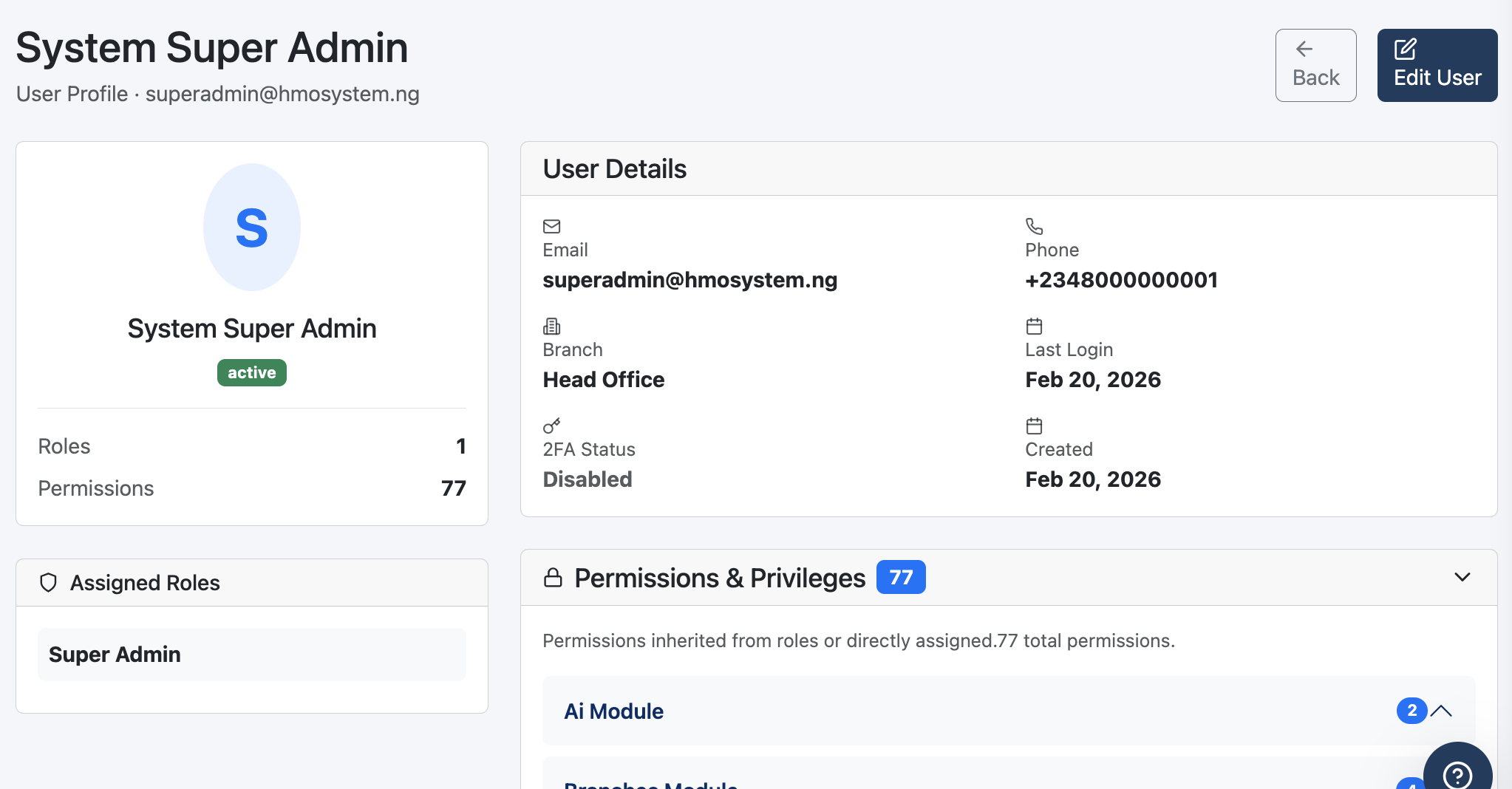The width and height of the screenshot is (1512, 789).
Task: Click the Created calendar icon
Action: [1035, 426]
